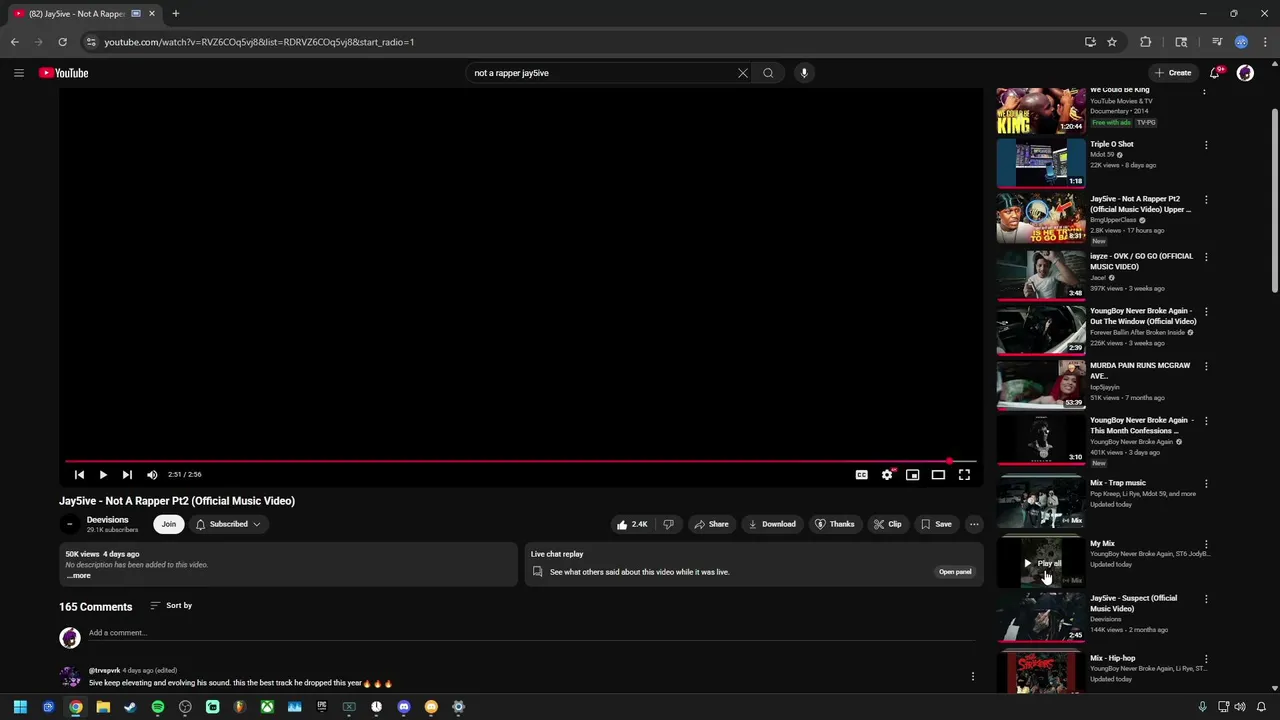This screenshot has height=720, width=1280.
Task: Open We Could Be King movie
Action: tap(1041, 110)
